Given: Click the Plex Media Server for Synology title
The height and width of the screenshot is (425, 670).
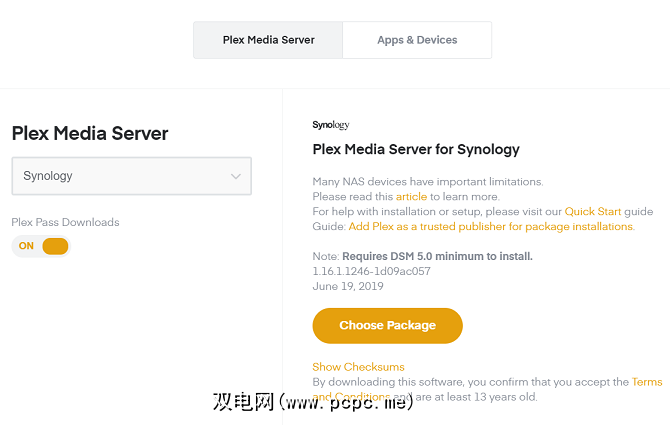Looking at the screenshot, I should [x=416, y=150].
